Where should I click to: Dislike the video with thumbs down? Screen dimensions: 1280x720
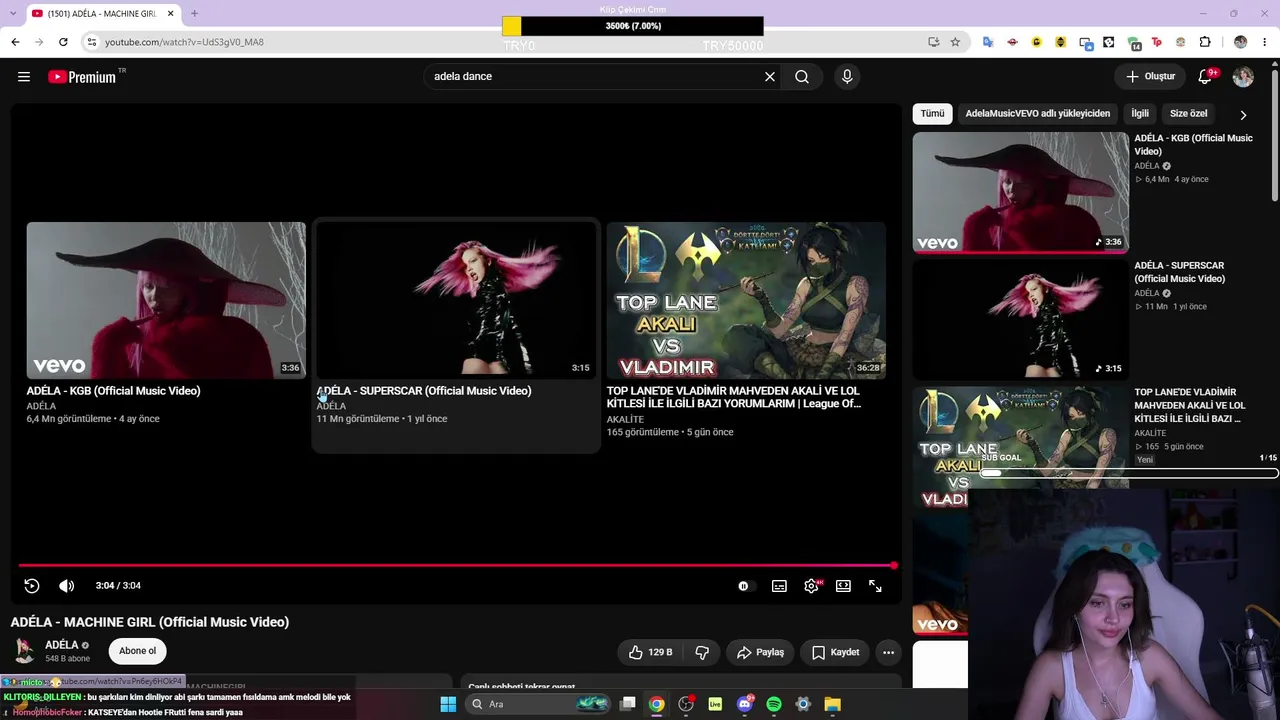point(702,652)
